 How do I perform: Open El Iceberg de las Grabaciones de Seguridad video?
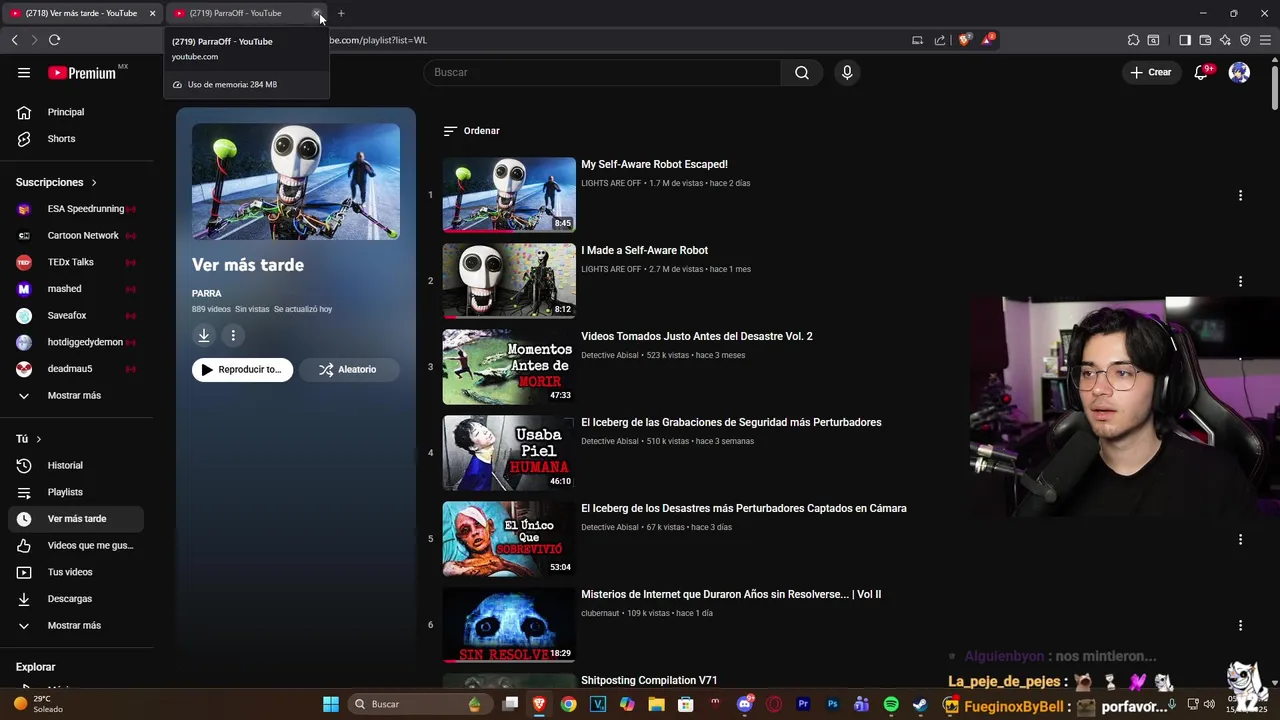point(731,422)
